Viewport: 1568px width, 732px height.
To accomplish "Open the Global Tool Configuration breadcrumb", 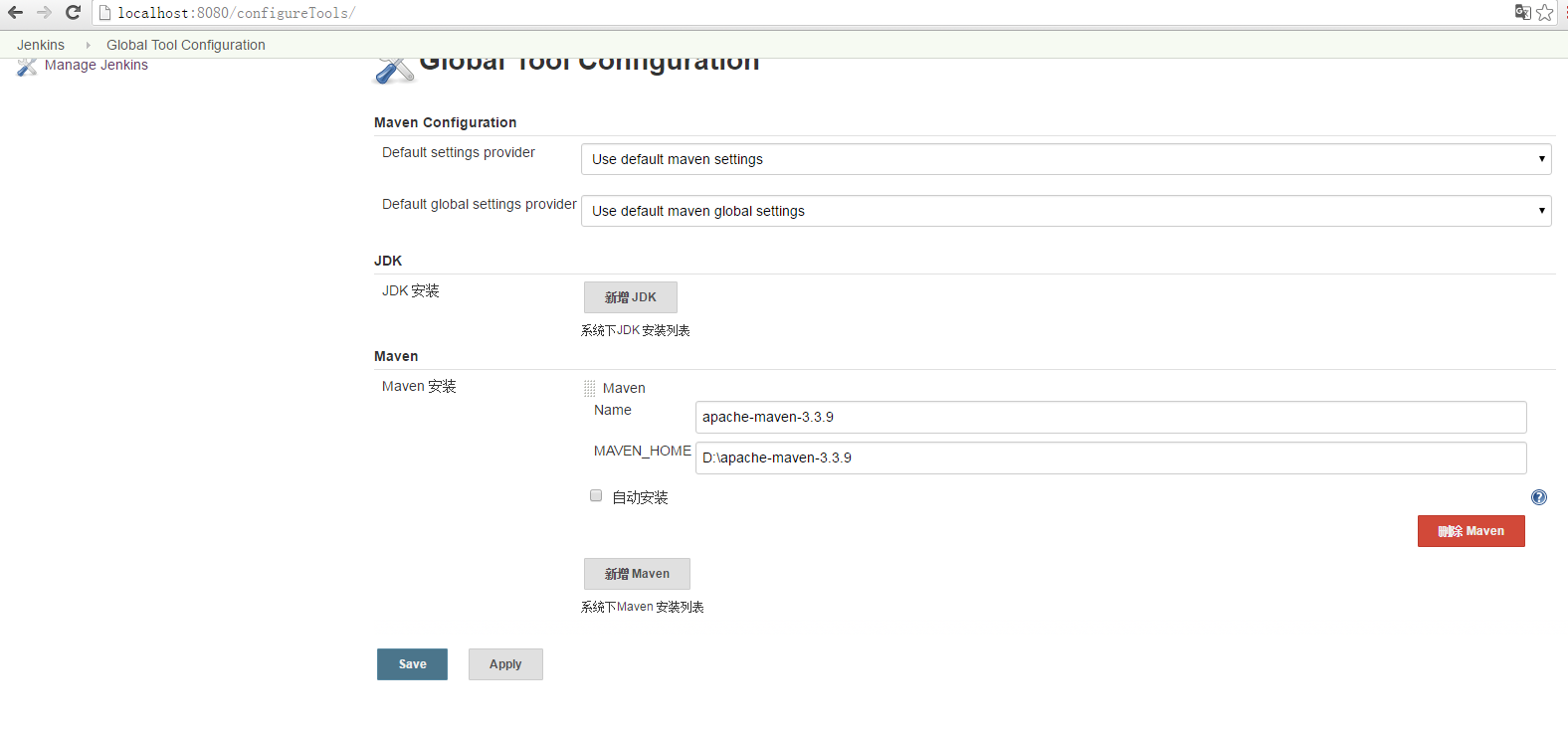I will tap(186, 45).
